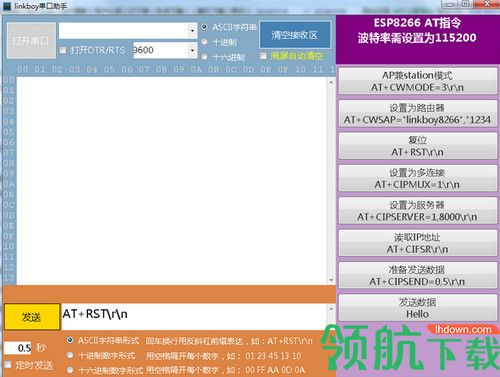Click AP兼station模式 AT+CWMODE=3 button
500x377 pixels.
tap(418, 81)
